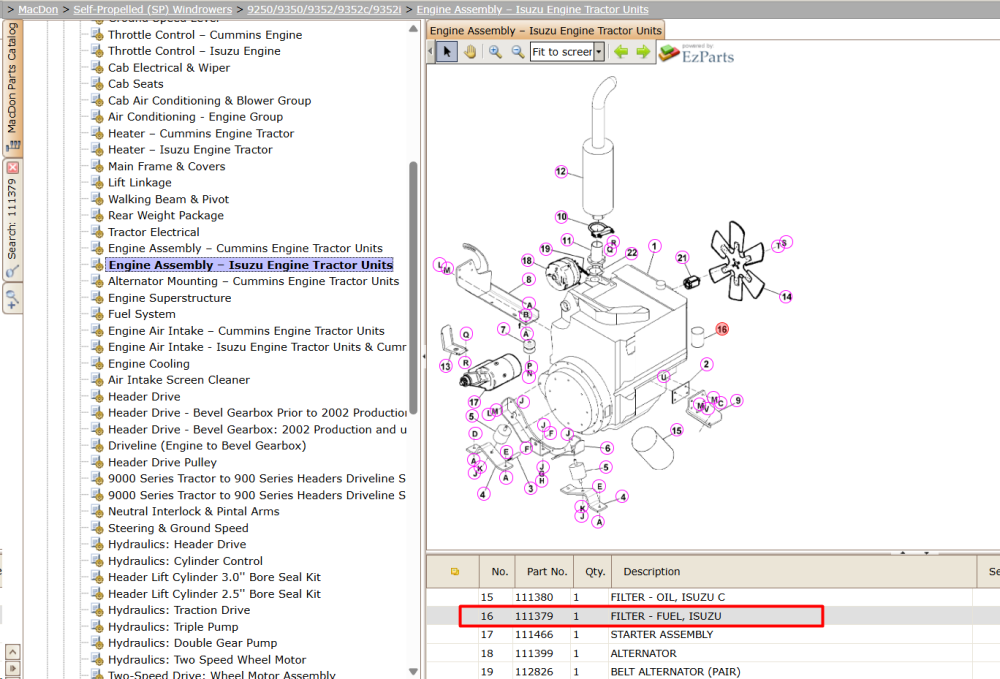Image resolution: width=1000 pixels, height=679 pixels.
Task: Open Cab Seats tree entry
Action: (x=135, y=84)
